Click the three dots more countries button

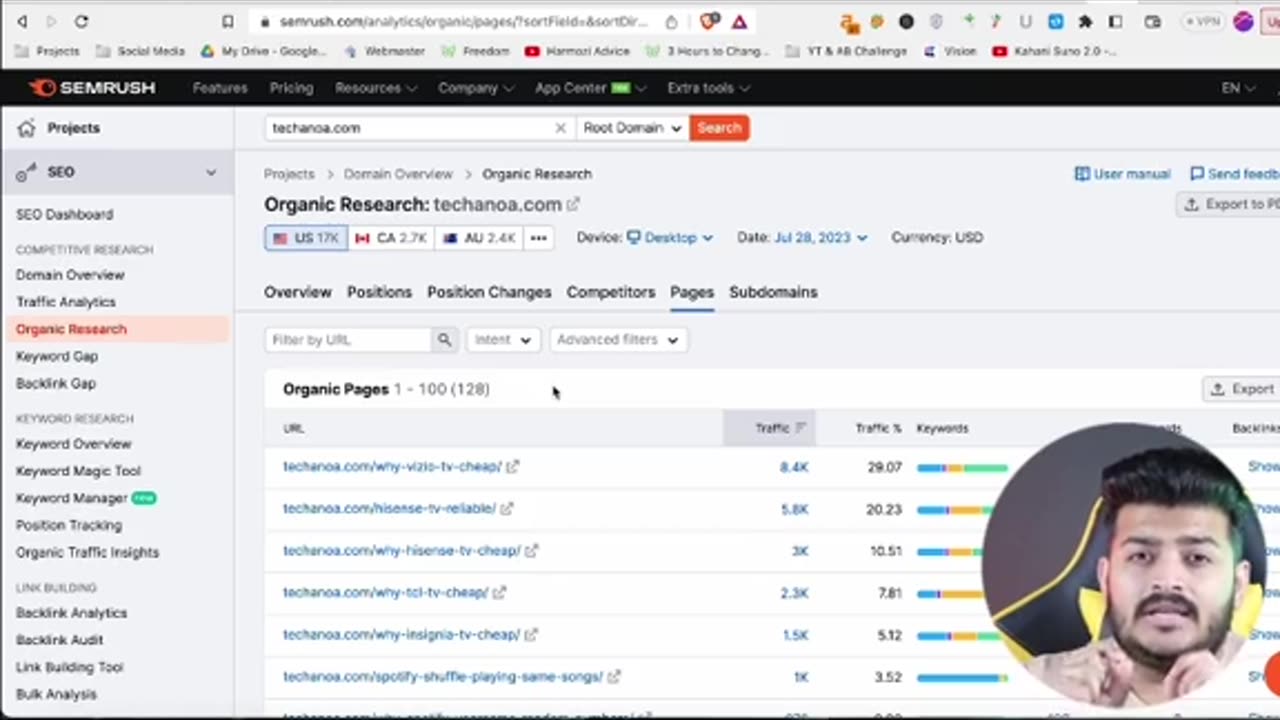pos(538,238)
